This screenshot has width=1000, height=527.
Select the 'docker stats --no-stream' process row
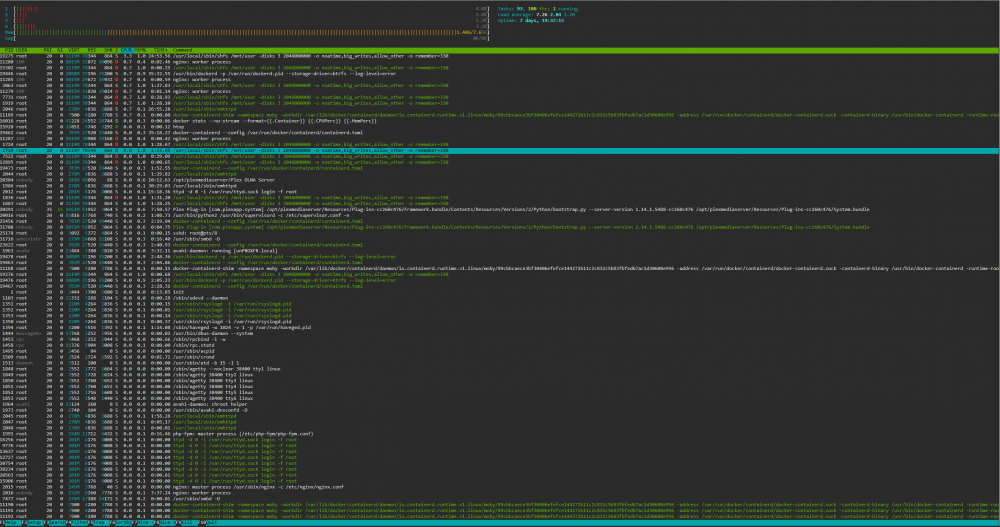pyautogui.click(x=500, y=121)
